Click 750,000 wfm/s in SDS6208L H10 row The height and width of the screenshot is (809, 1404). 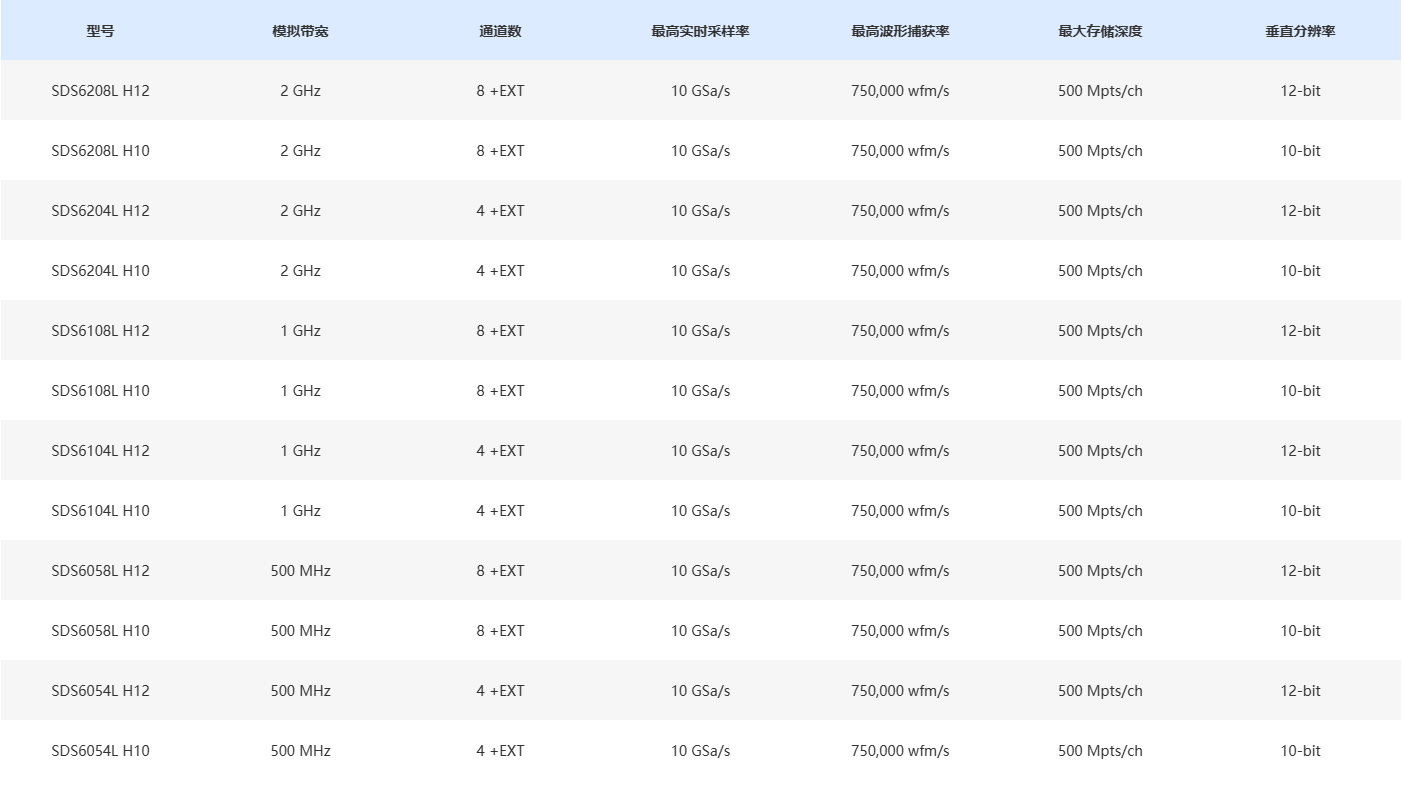(900, 151)
